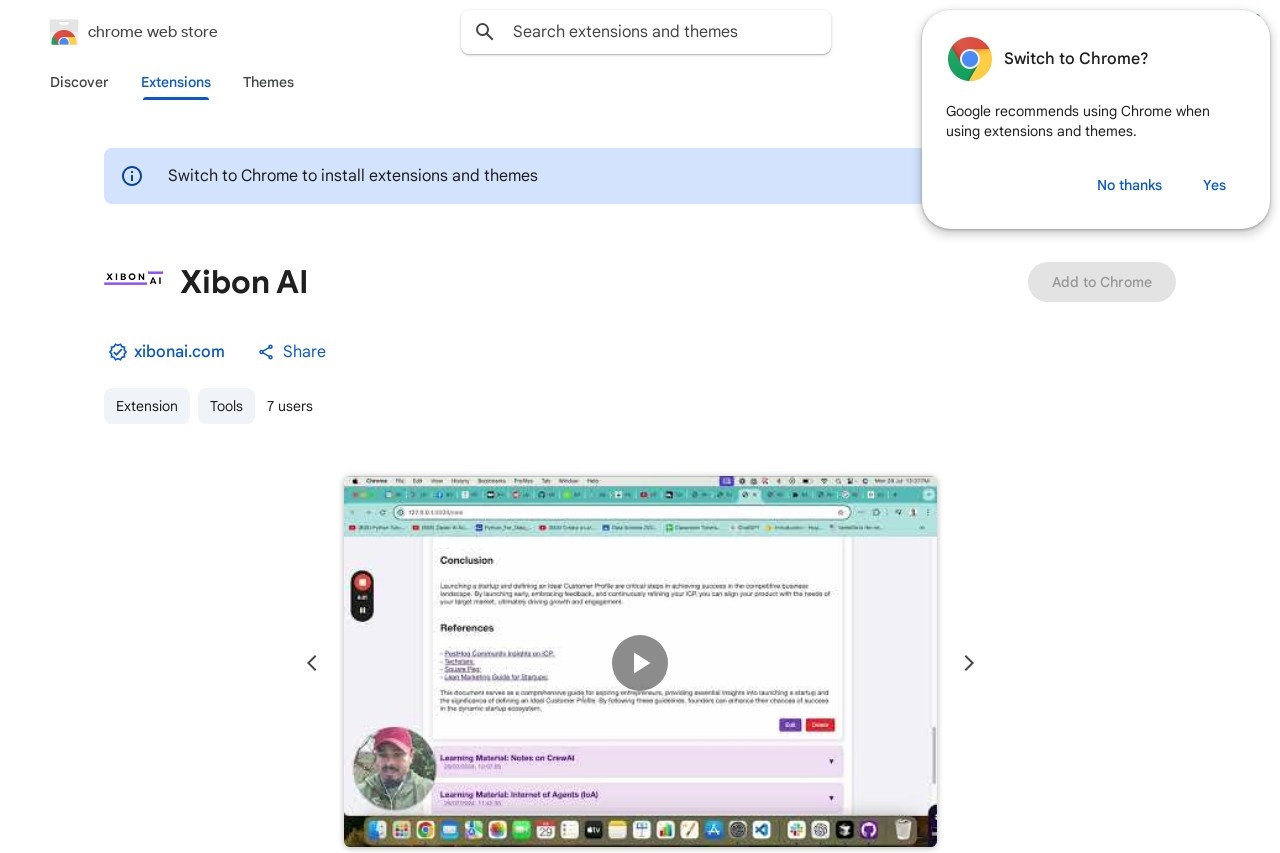This screenshot has height=853, width=1280.
Task: Advance to the next media slide
Action: (x=968, y=663)
